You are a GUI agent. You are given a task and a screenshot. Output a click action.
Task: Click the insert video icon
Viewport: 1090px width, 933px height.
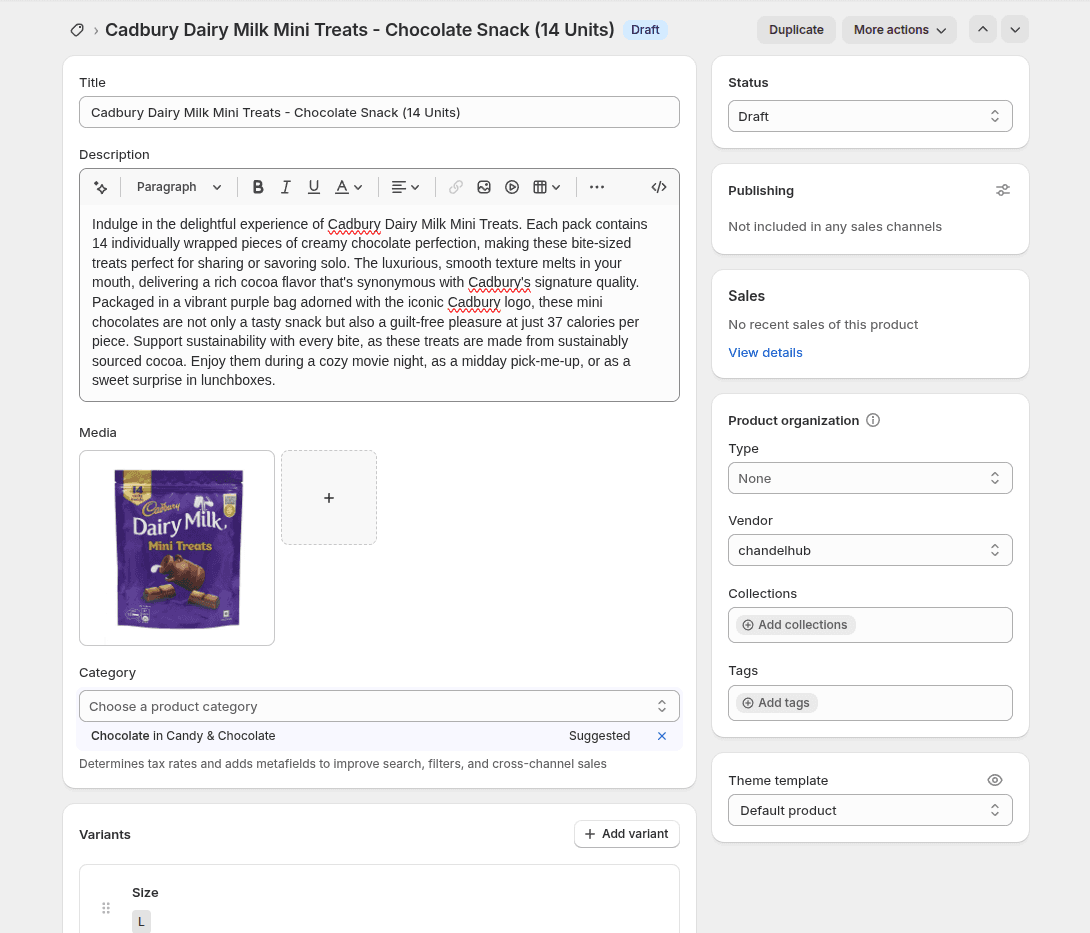coord(512,187)
